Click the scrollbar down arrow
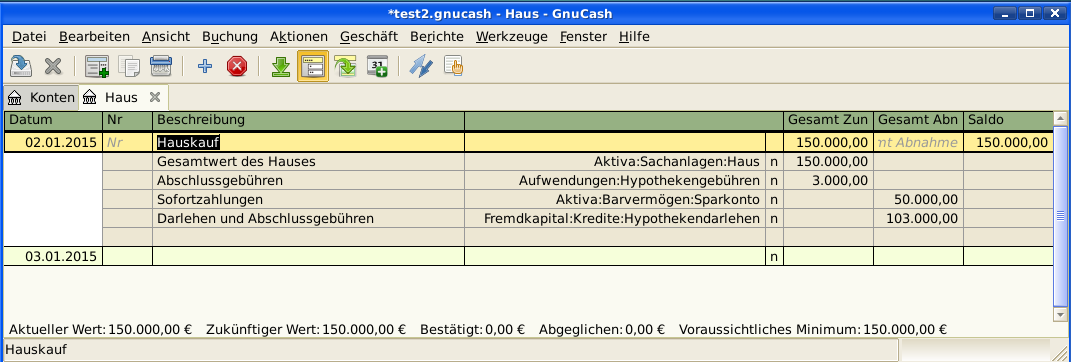The height and width of the screenshot is (362, 1071). (1060, 314)
